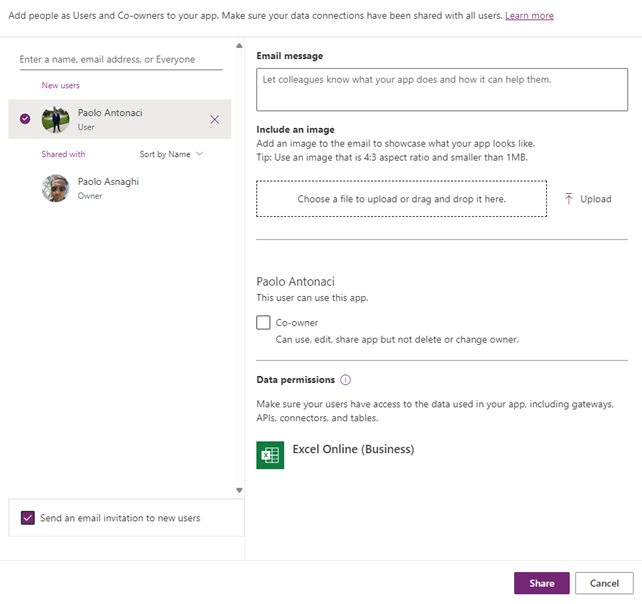Viewport: 642px width, 604px height.
Task: Toggle the purple checkmark beside Paolo Antonaci
Action: (x=25, y=119)
